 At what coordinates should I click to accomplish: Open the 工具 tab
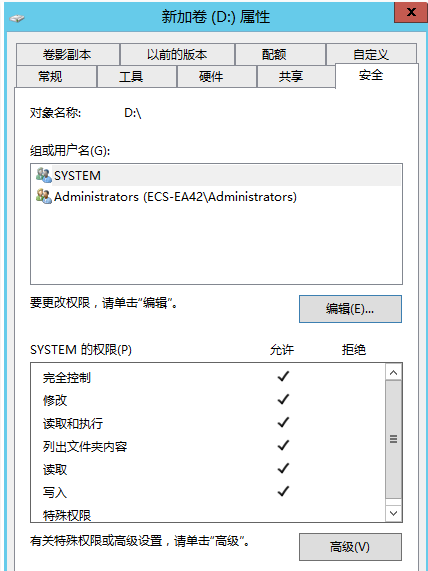pyautogui.click(x=137, y=76)
